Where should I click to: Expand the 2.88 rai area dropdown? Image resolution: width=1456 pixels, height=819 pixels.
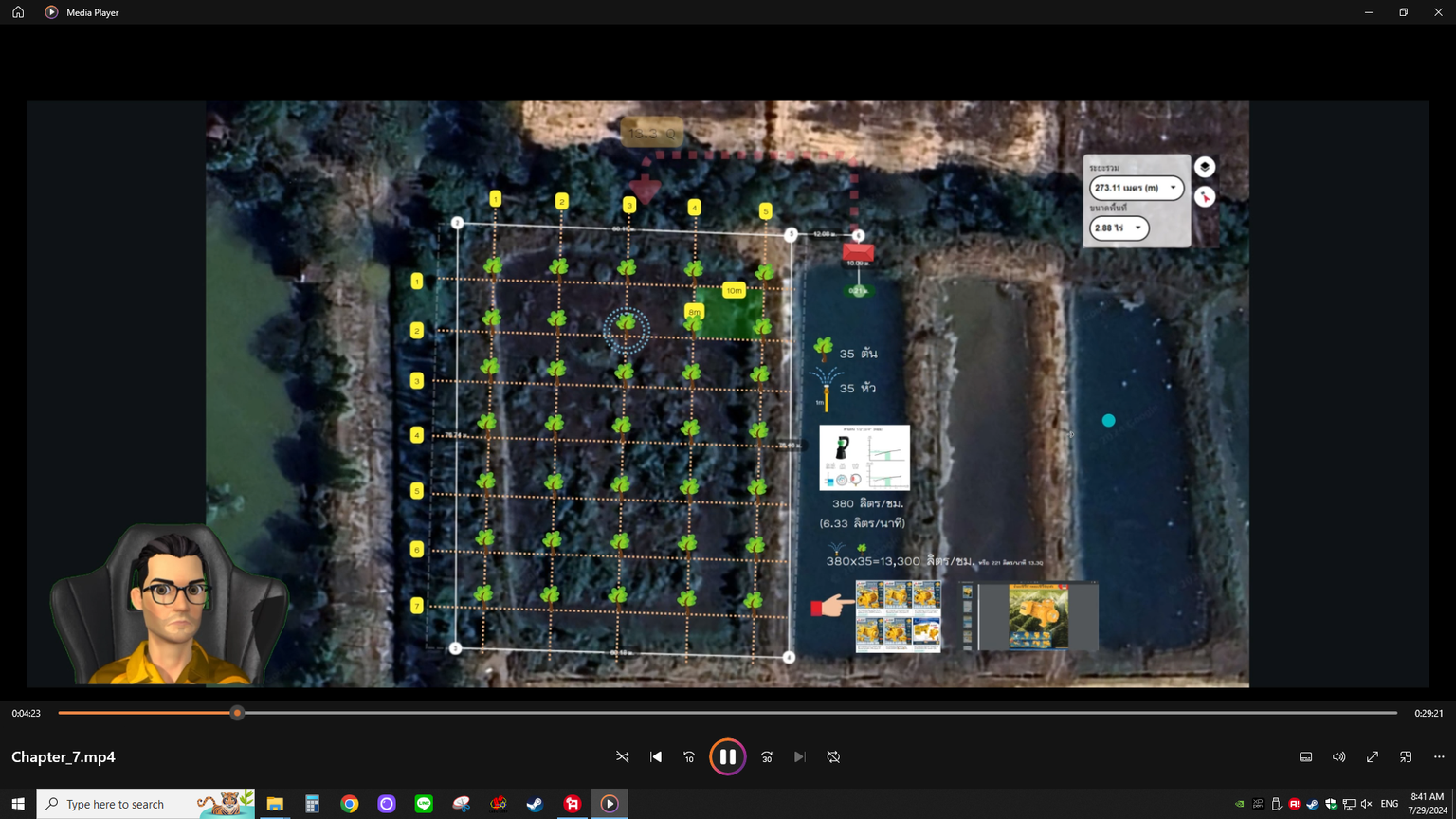click(1137, 228)
